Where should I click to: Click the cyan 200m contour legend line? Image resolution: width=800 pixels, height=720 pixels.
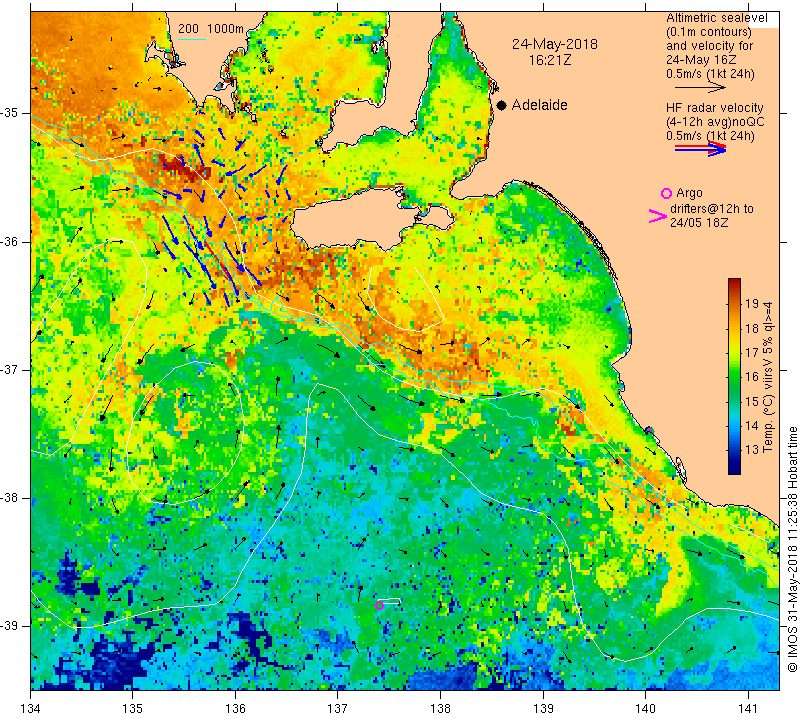(x=192, y=39)
